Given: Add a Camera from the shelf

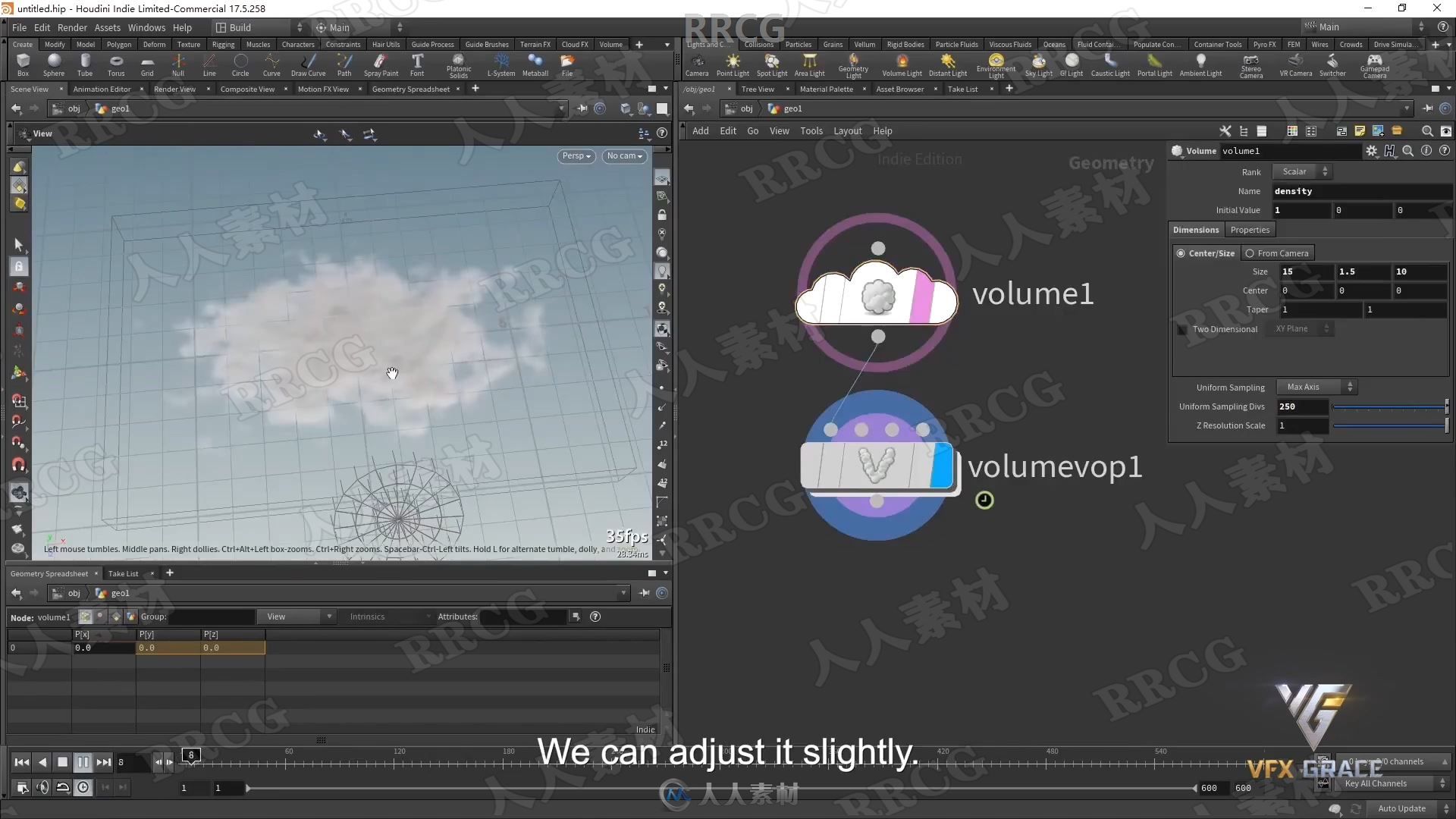Looking at the screenshot, I should (697, 64).
